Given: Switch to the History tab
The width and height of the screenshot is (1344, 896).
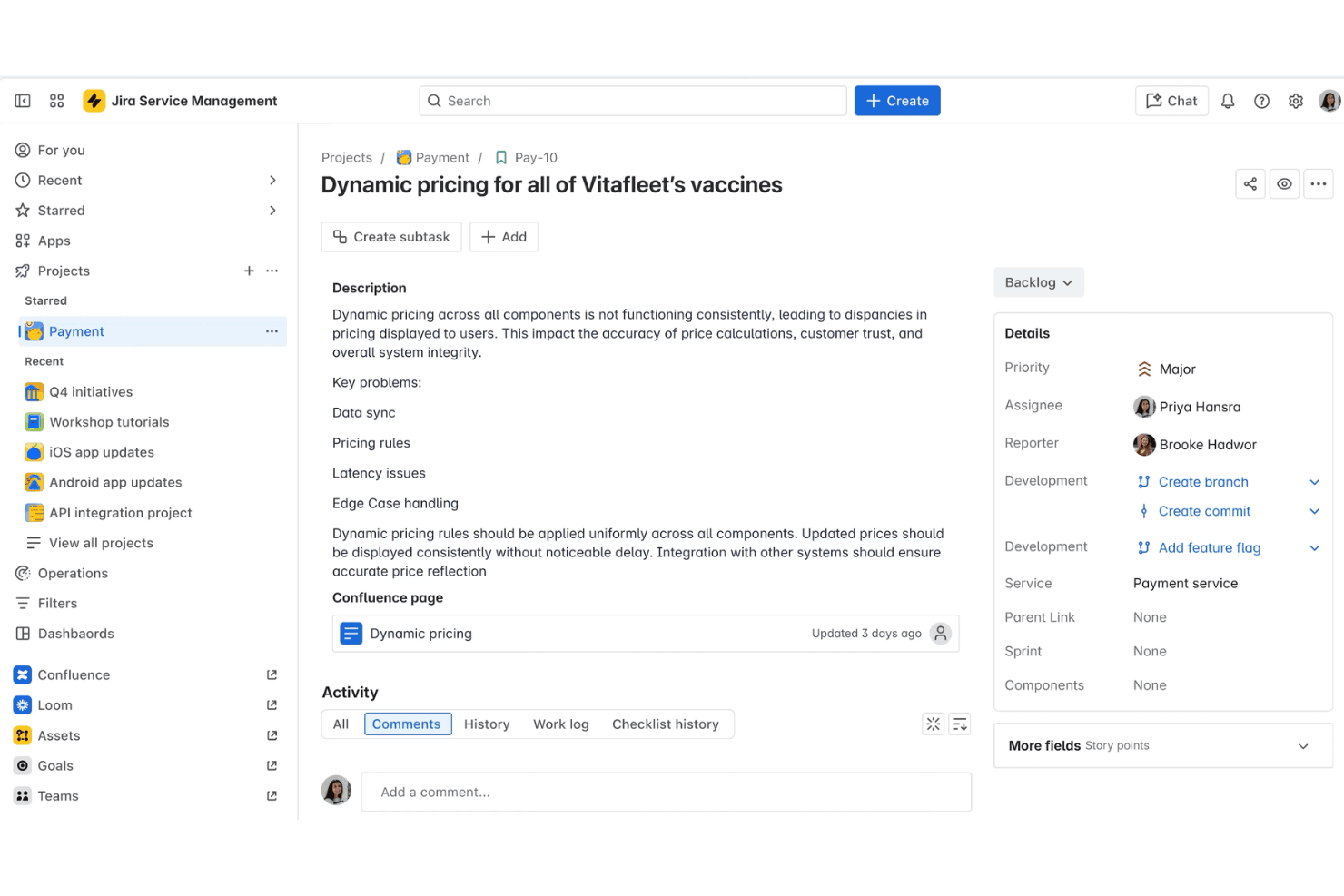Looking at the screenshot, I should [x=487, y=724].
